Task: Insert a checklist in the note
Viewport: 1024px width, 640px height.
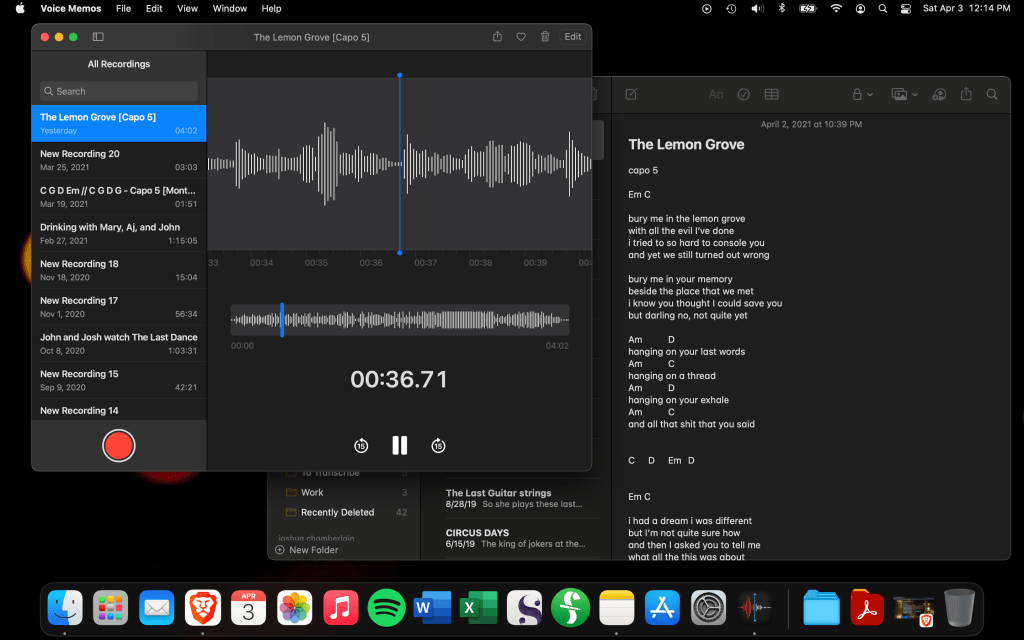Action: pos(744,94)
